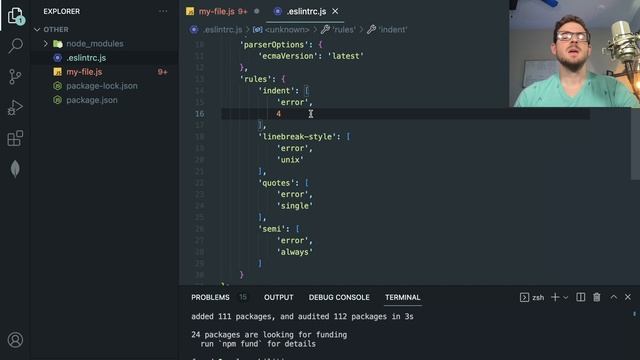Open Explorer more actions ellipsis

(163, 11)
